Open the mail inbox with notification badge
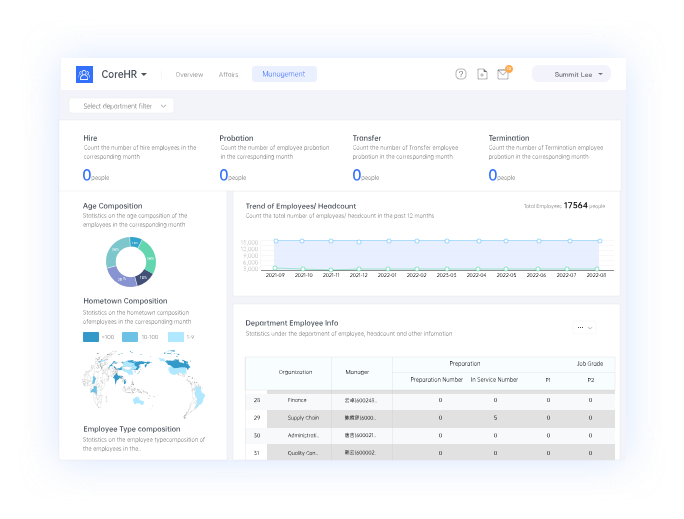This screenshot has height=519, width=684. pos(503,74)
